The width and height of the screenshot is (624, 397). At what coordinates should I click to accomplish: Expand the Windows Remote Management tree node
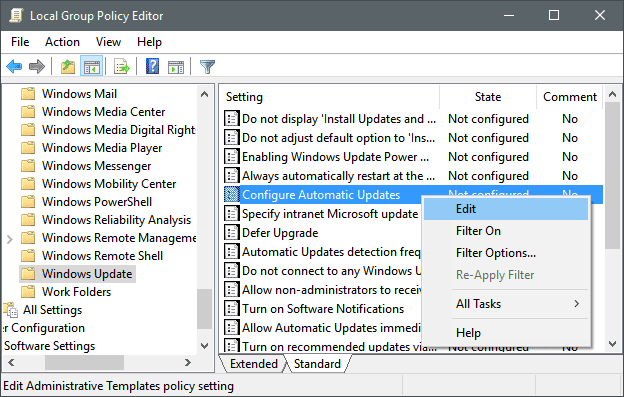[x=10, y=239]
